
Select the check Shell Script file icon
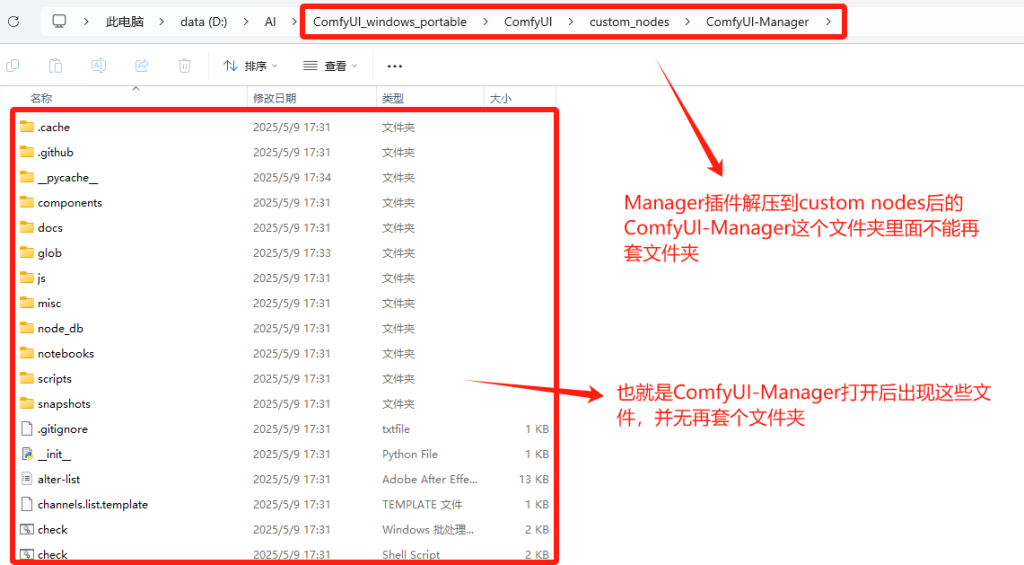pyautogui.click(x=27, y=555)
